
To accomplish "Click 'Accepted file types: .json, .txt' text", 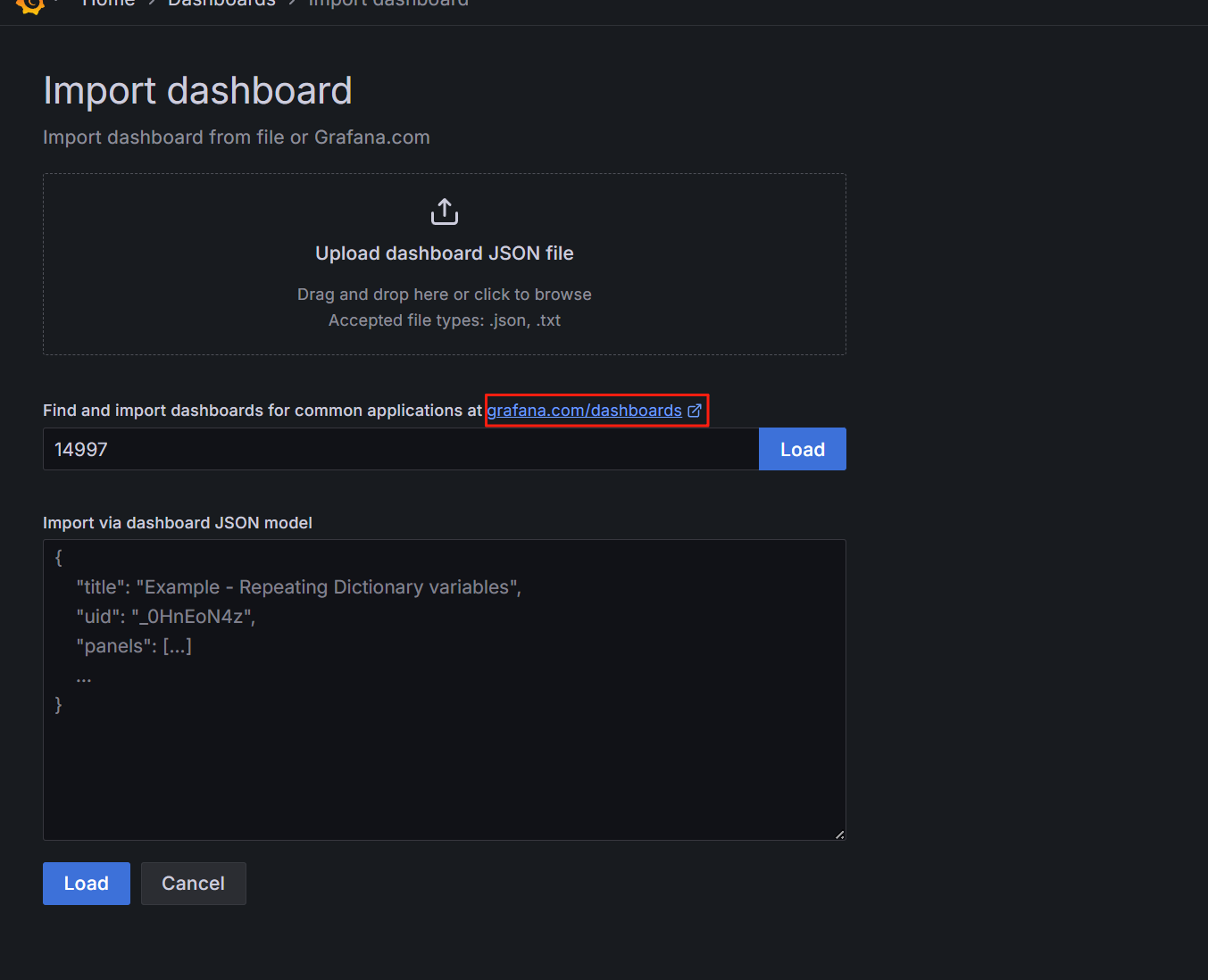I will point(445,320).
